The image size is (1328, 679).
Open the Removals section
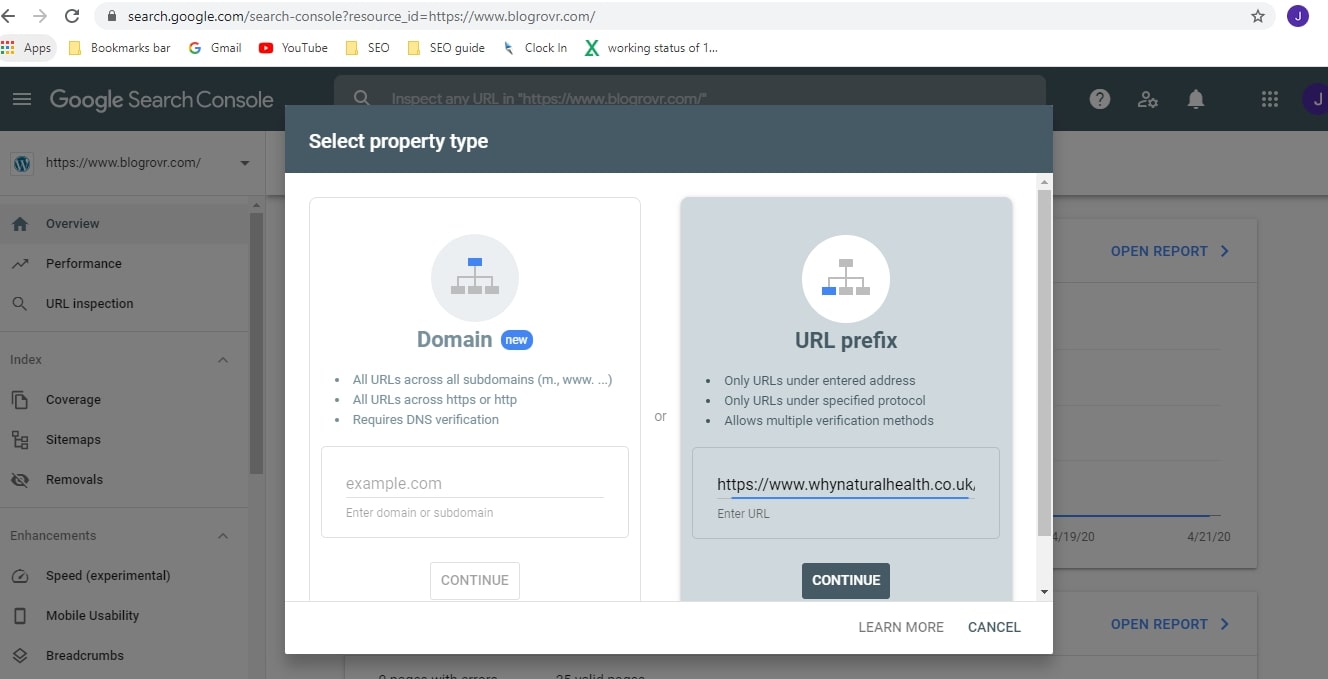pyautogui.click(x=75, y=479)
